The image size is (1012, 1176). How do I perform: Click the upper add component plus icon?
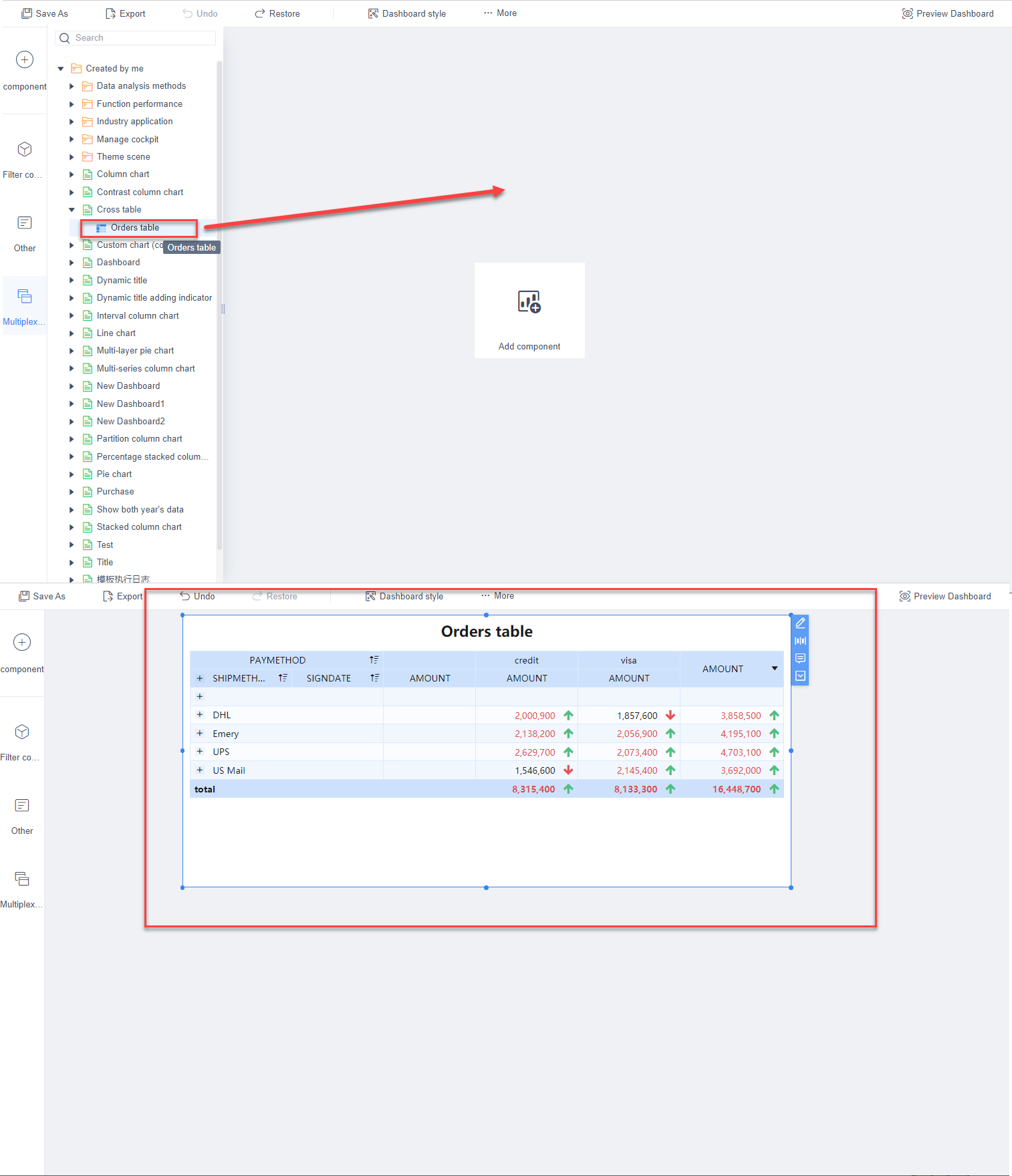pos(25,59)
